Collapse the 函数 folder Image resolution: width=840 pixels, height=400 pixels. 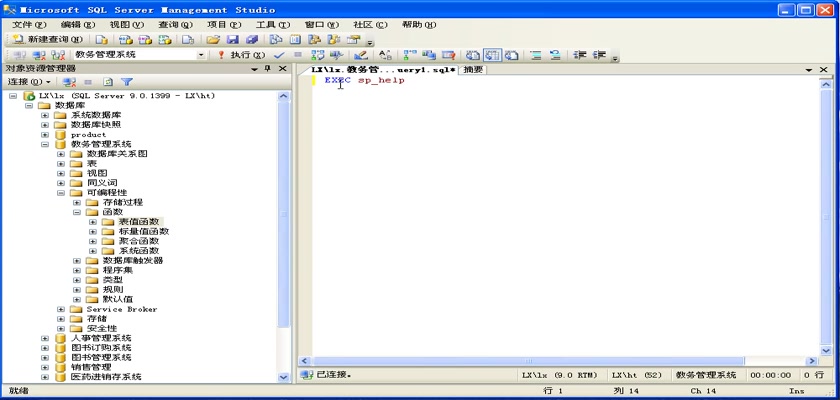pos(77,212)
